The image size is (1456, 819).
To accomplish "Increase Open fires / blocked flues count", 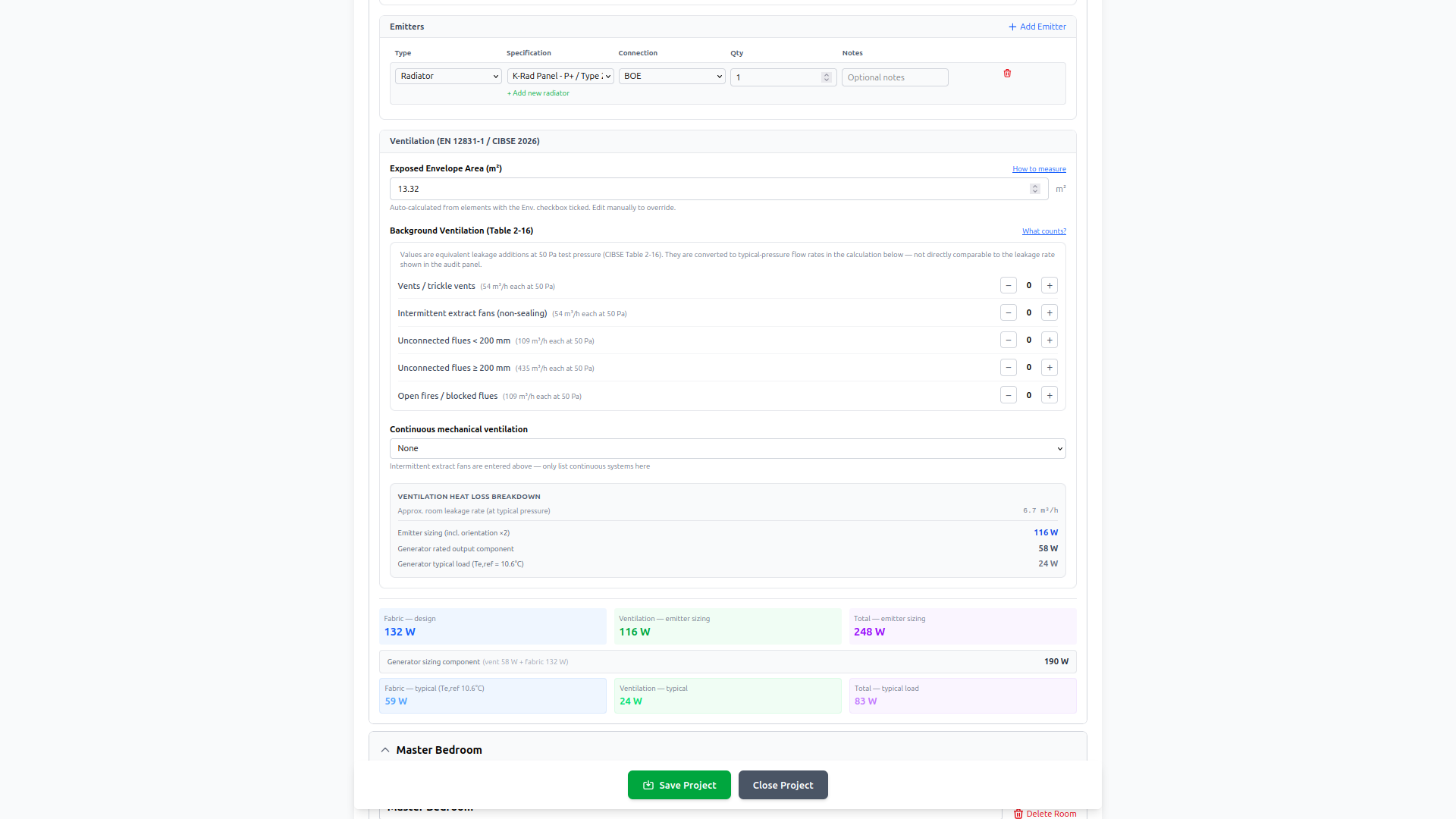I will (x=1050, y=396).
